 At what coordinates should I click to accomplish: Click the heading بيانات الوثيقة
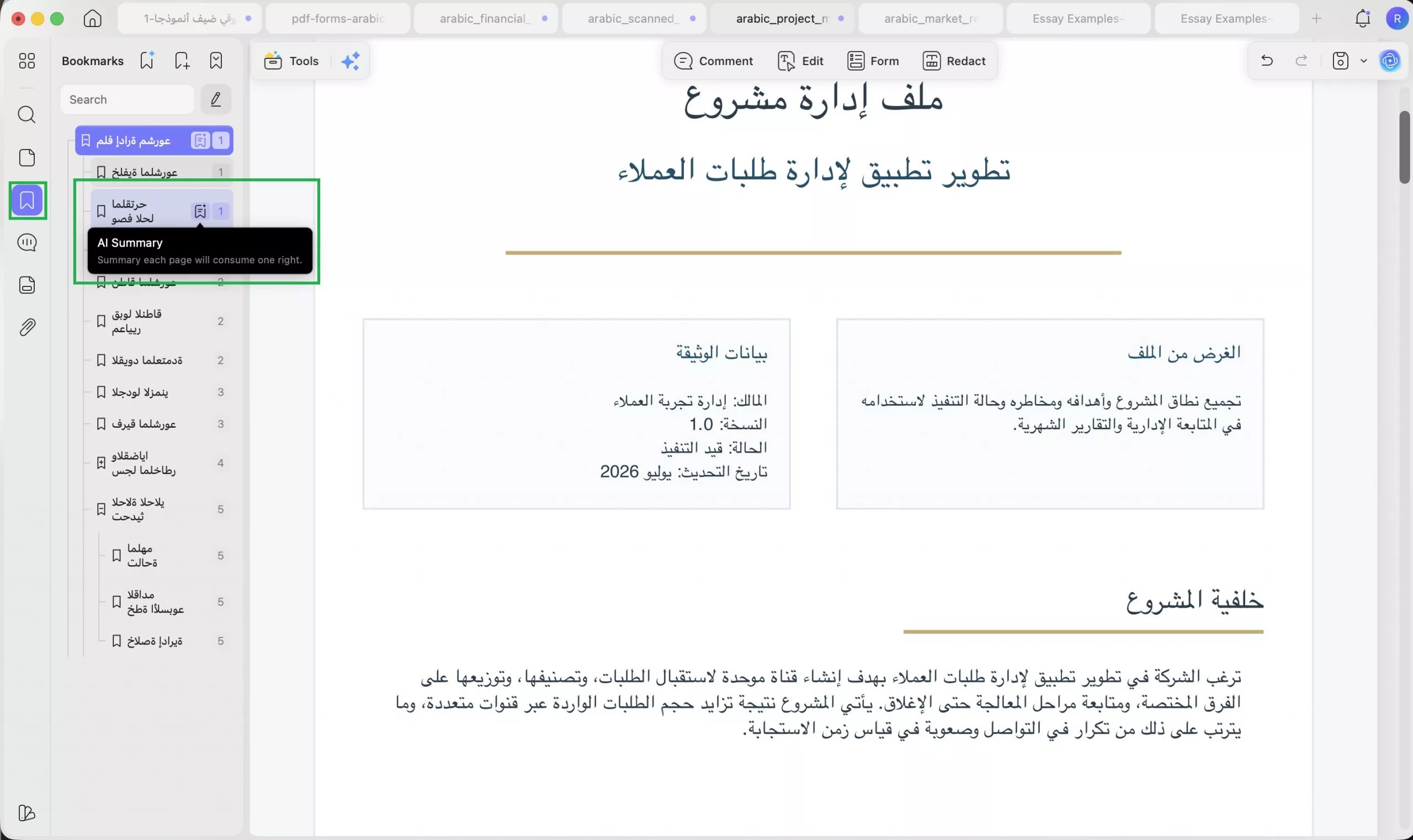pyautogui.click(x=722, y=353)
